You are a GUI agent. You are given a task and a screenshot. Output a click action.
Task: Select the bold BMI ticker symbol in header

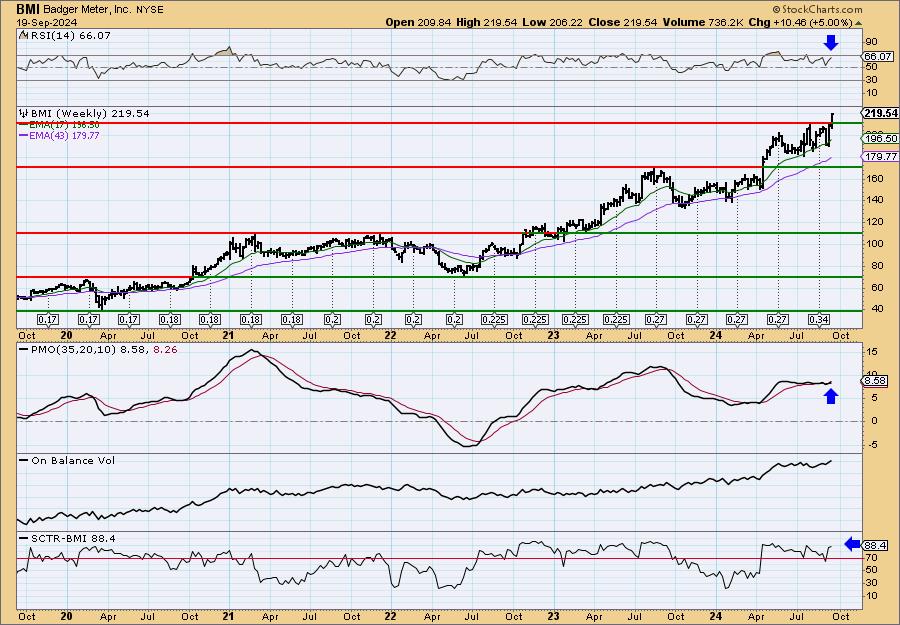pos(27,9)
